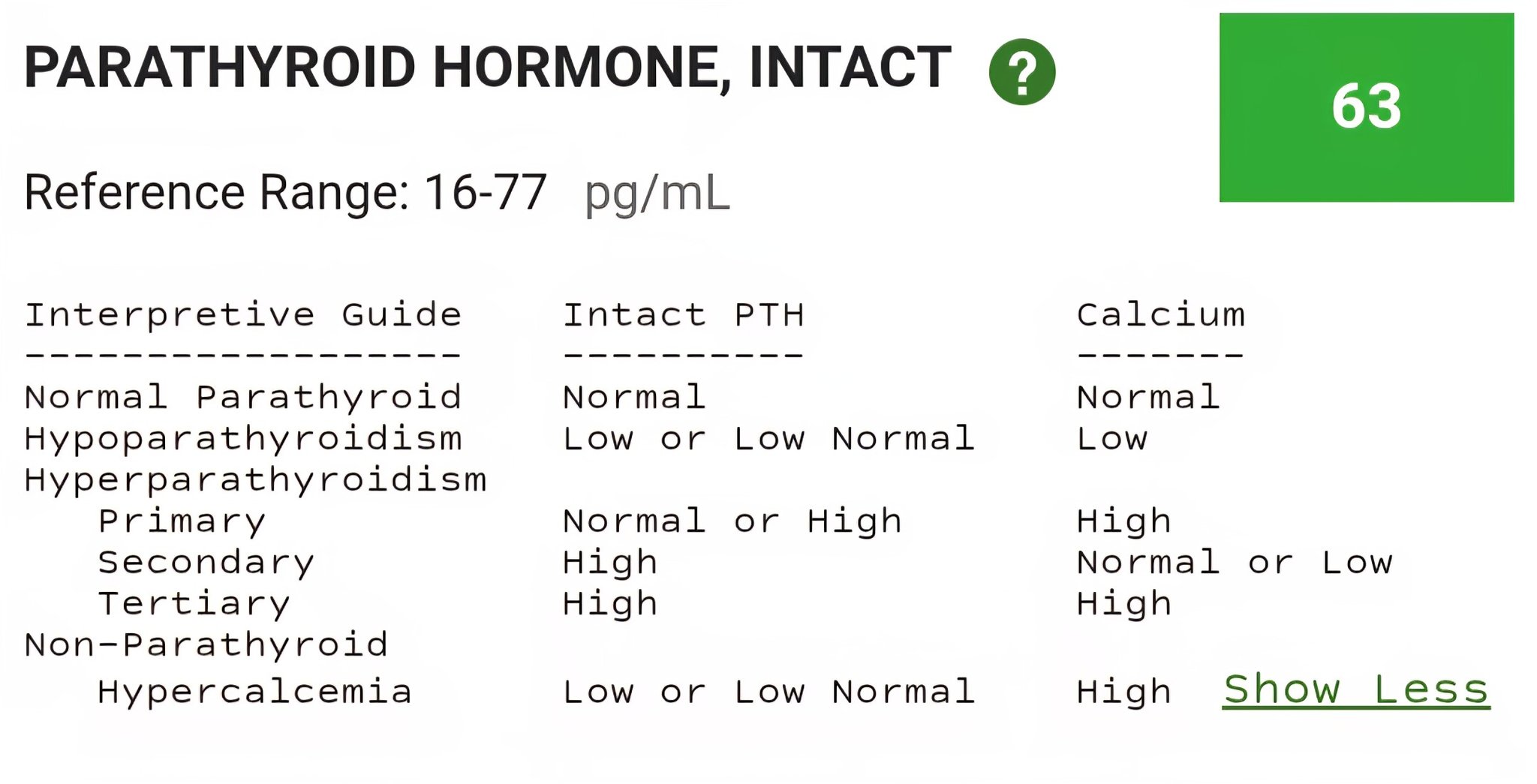The height and width of the screenshot is (784, 1537).
Task: Click the Normal Parathyroid row label
Action: (x=243, y=398)
